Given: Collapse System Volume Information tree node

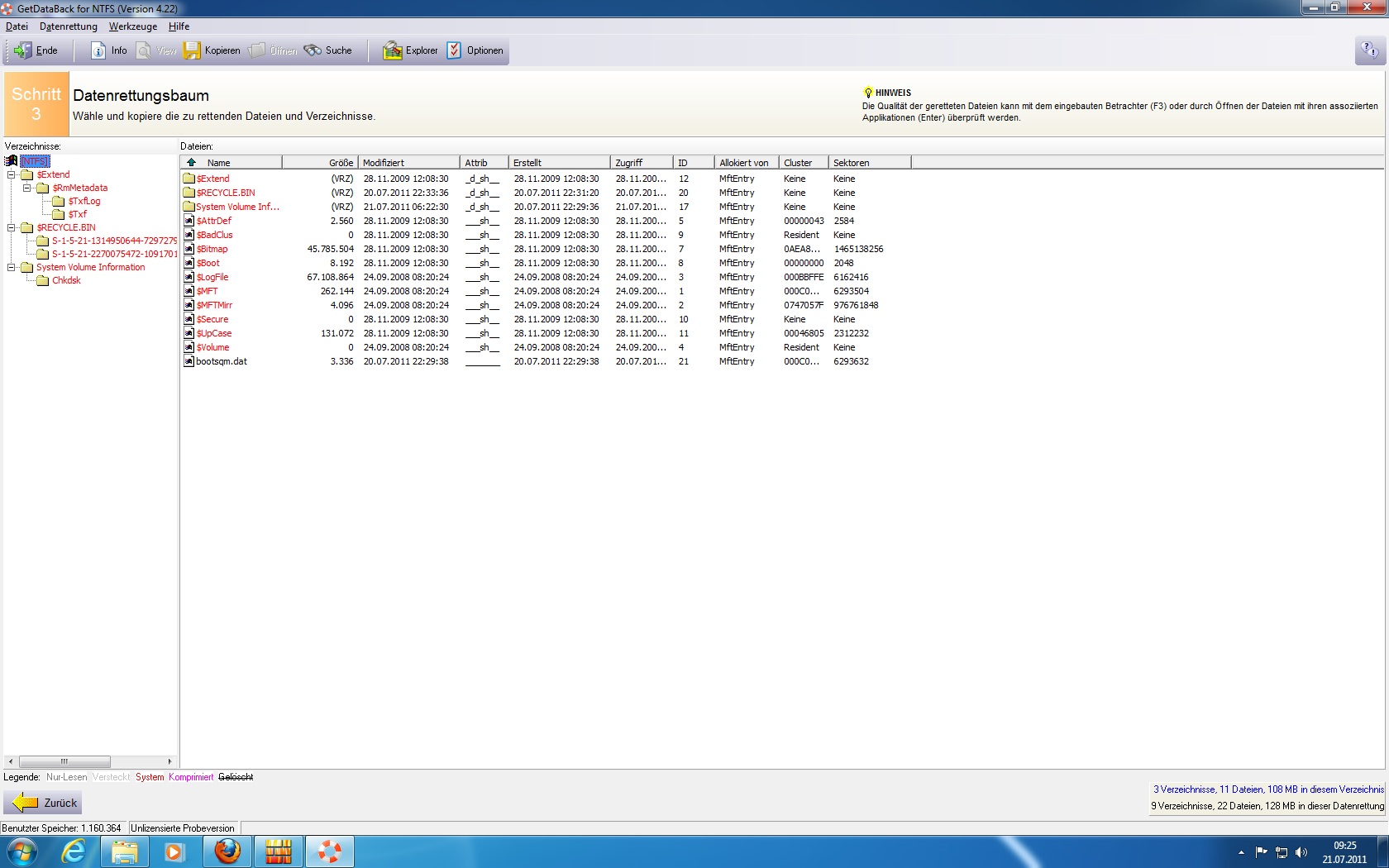Looking at the screenshot, I should point(12,267).
